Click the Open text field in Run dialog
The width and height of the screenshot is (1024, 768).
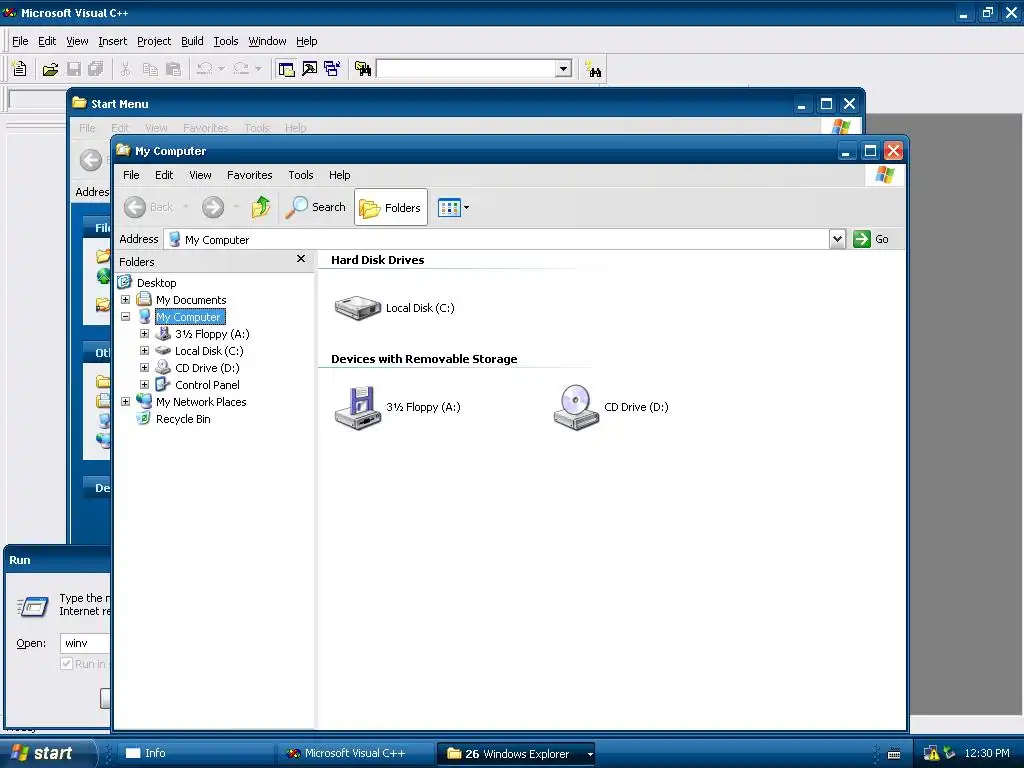85,643
